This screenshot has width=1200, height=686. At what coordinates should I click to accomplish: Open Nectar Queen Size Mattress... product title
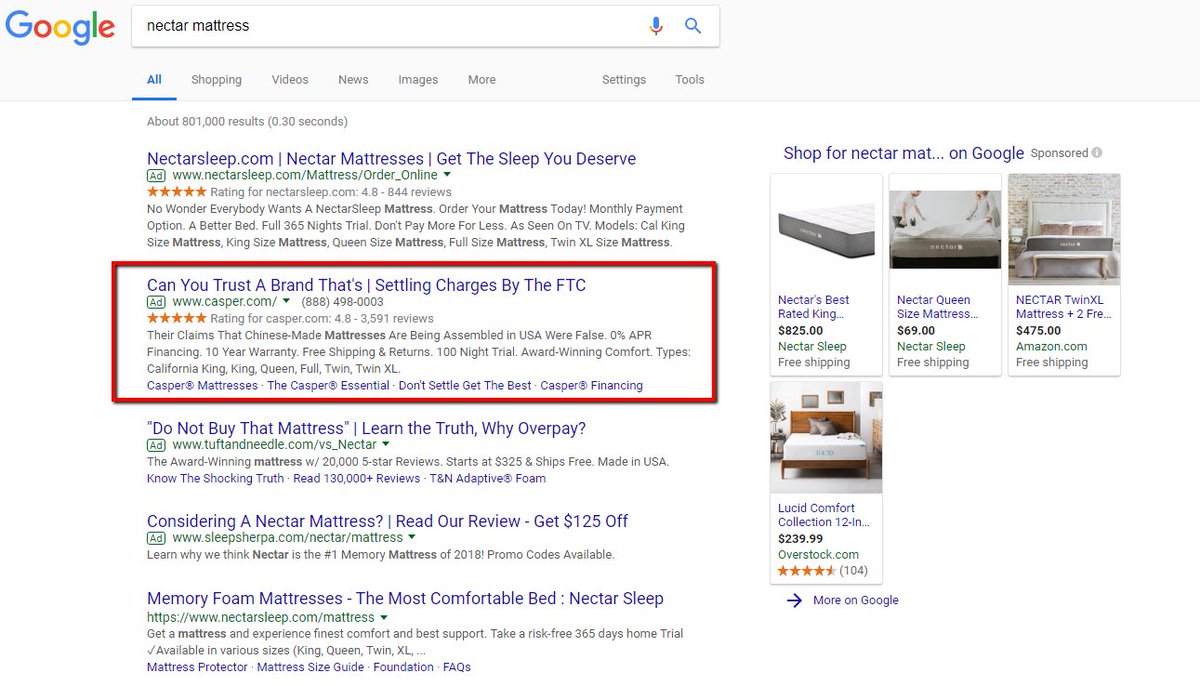point(937,307)
